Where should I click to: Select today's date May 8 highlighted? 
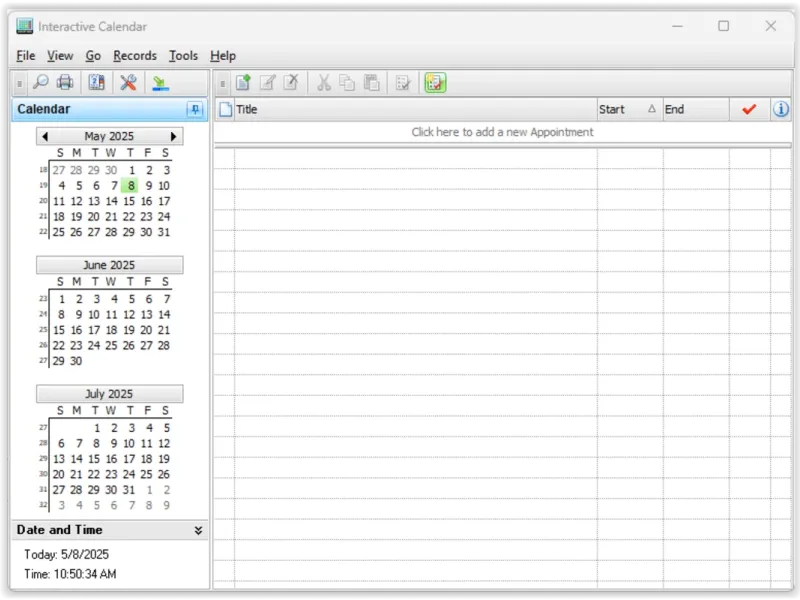coord(131,186)
